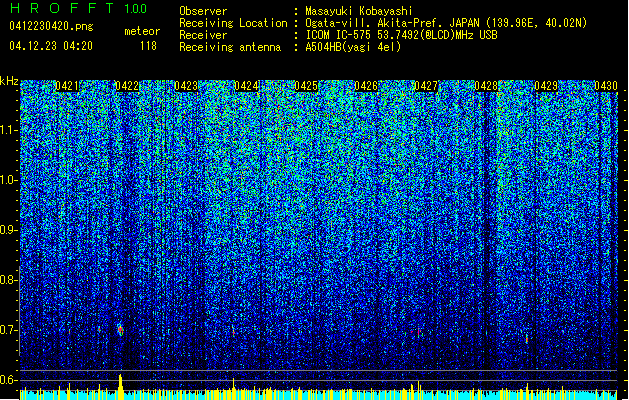The image size is (629, 400).
Task: Select observer name Masayuki Kobayashi
Action: (359, 11)
